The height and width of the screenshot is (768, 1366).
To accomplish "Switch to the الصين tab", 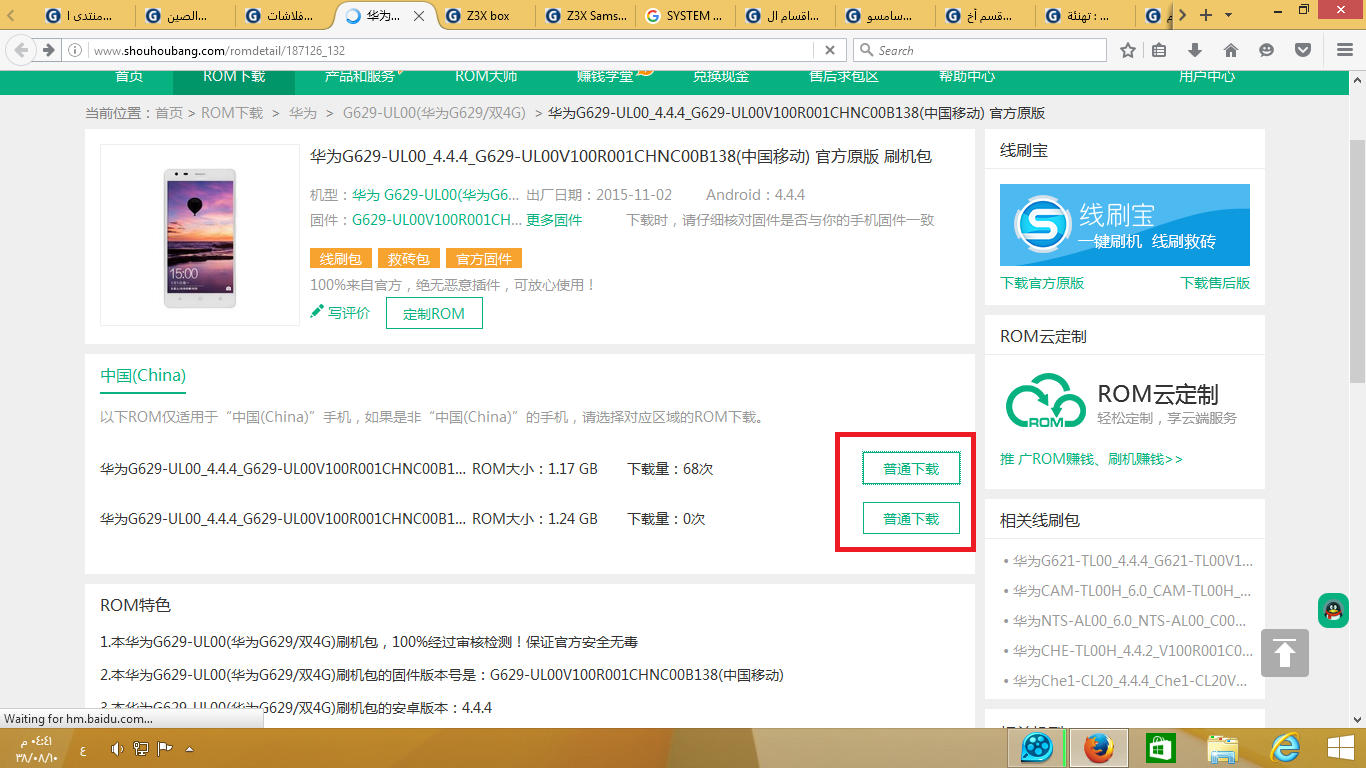I will [x=187, y=16].
